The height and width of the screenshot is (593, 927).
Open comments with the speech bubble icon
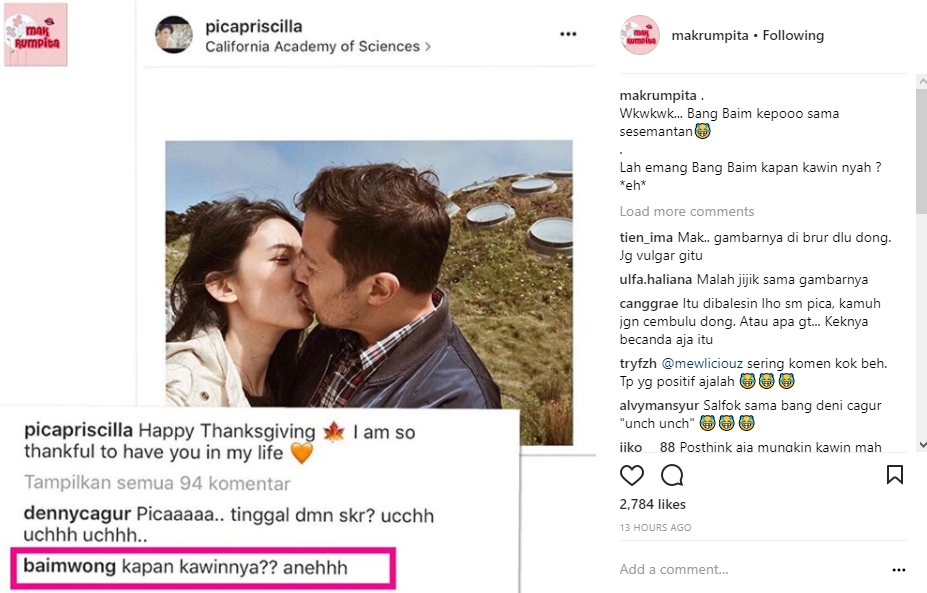click(672, 475)
